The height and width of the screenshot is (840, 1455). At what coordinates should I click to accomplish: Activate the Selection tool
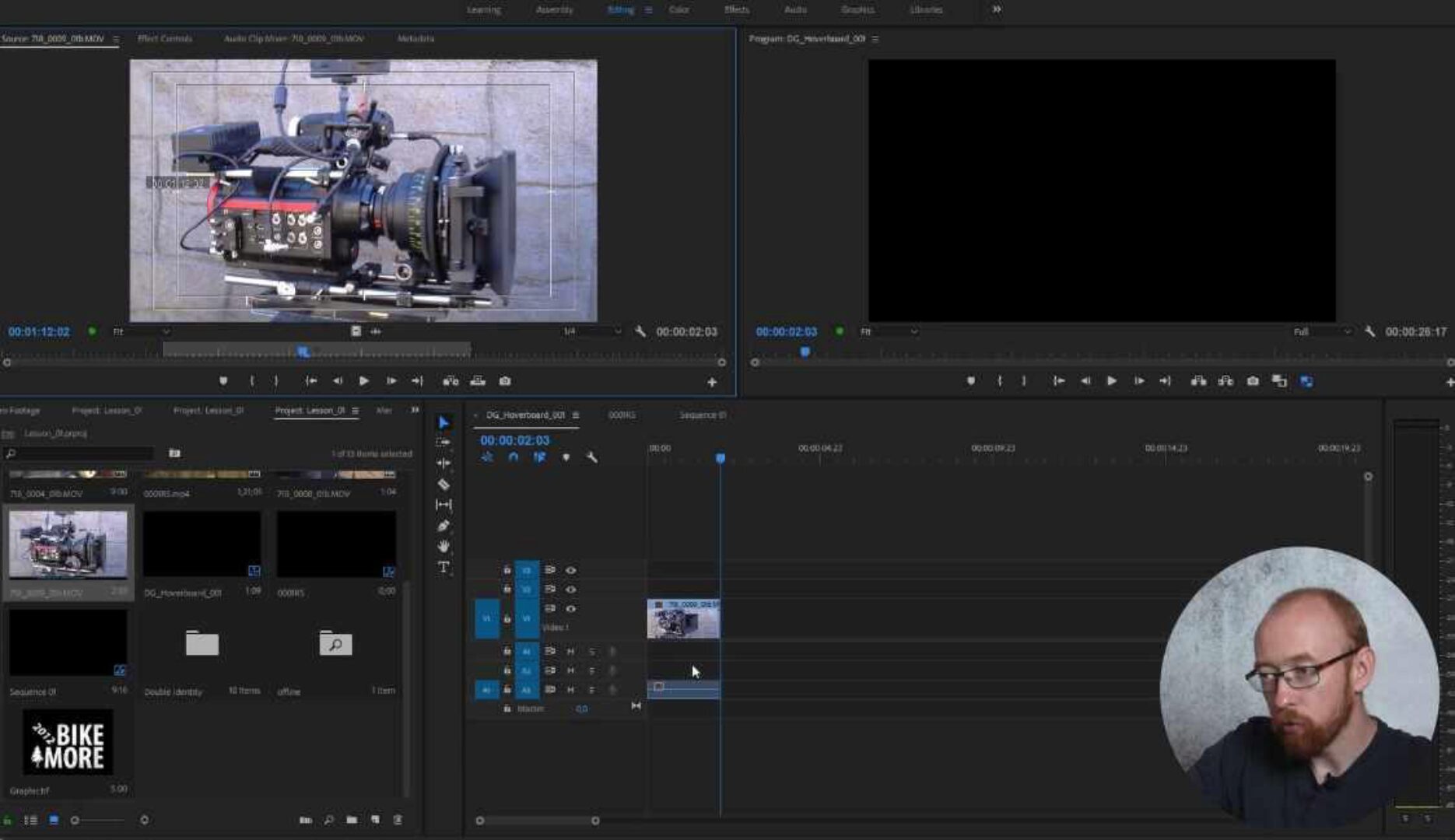444,422
